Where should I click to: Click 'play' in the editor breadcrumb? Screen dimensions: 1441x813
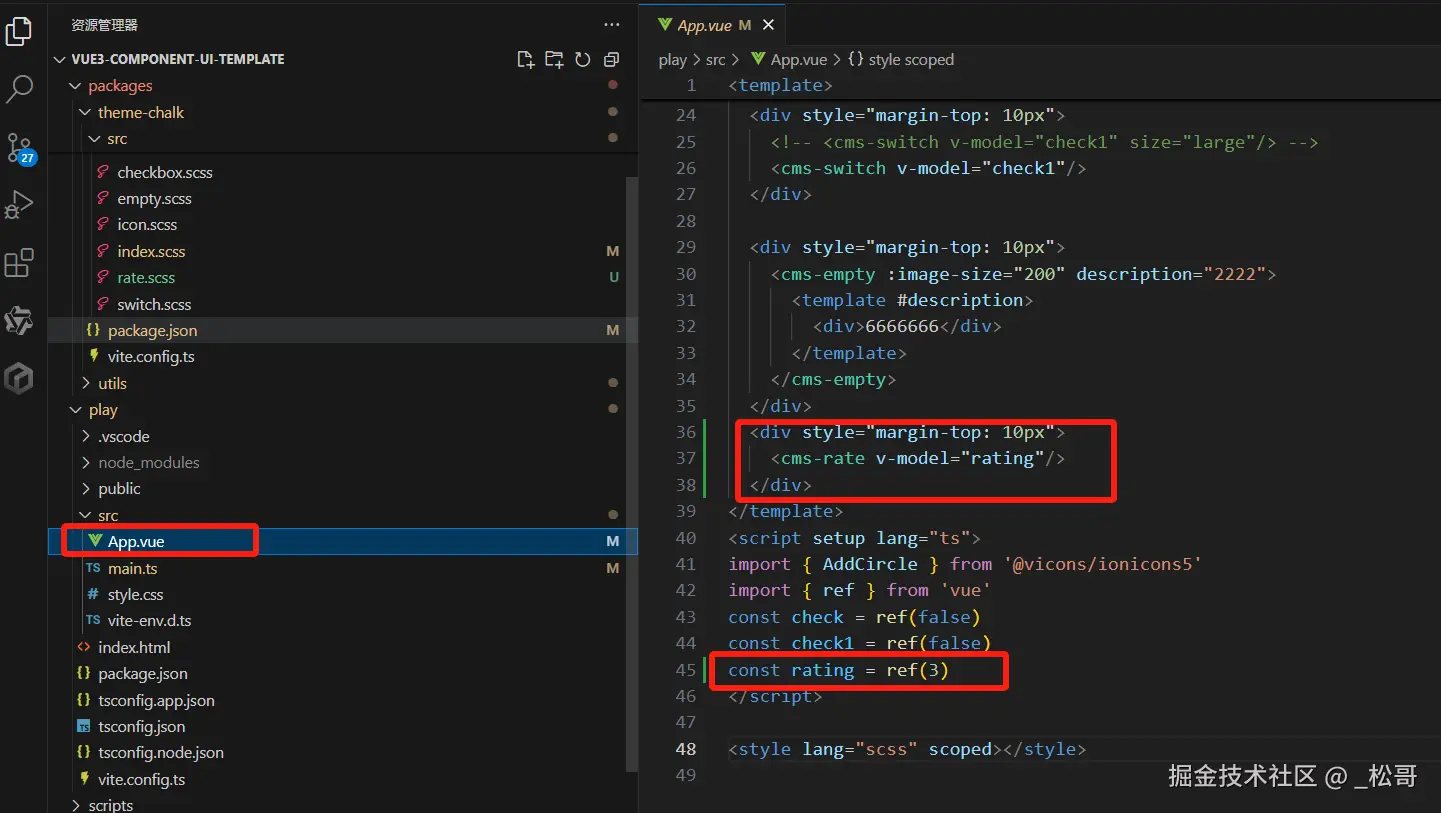coord(672,60)
